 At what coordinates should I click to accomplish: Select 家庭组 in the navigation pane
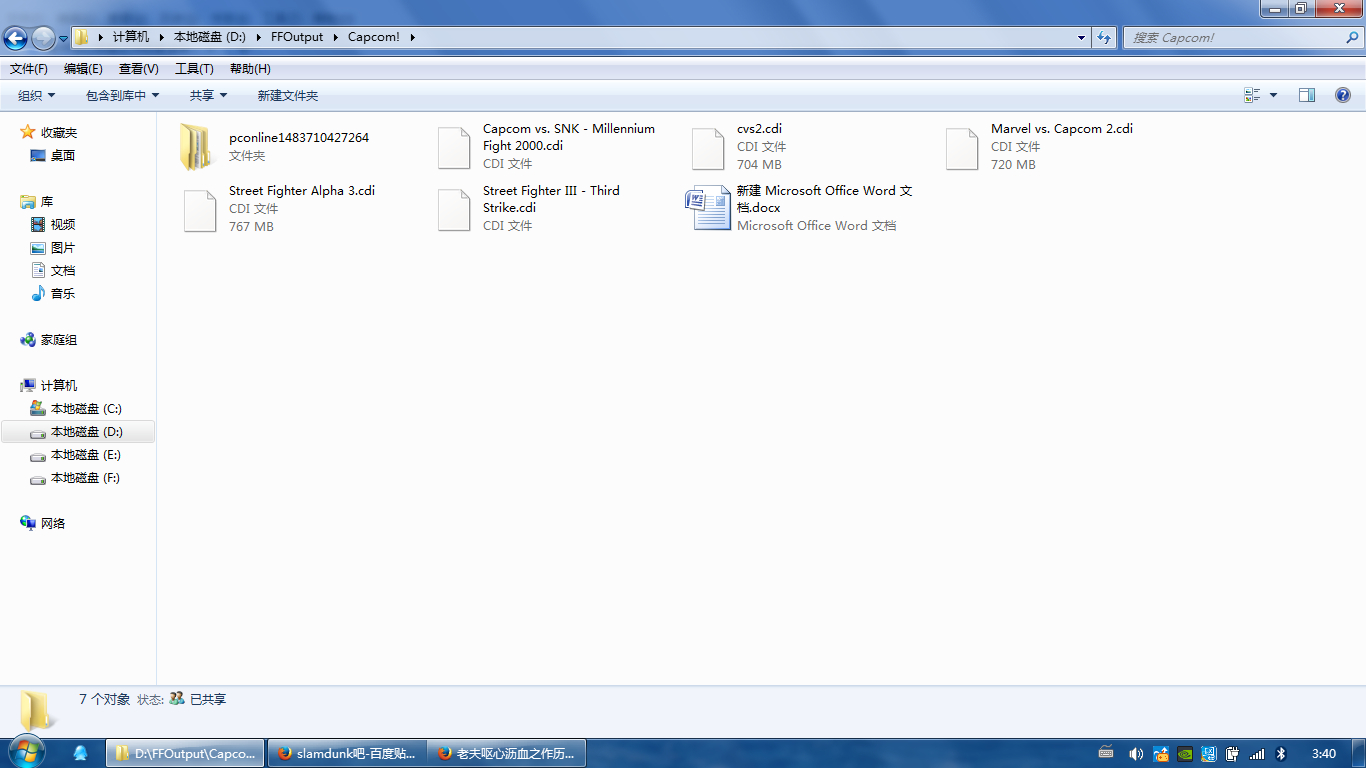tap(58, 339)
